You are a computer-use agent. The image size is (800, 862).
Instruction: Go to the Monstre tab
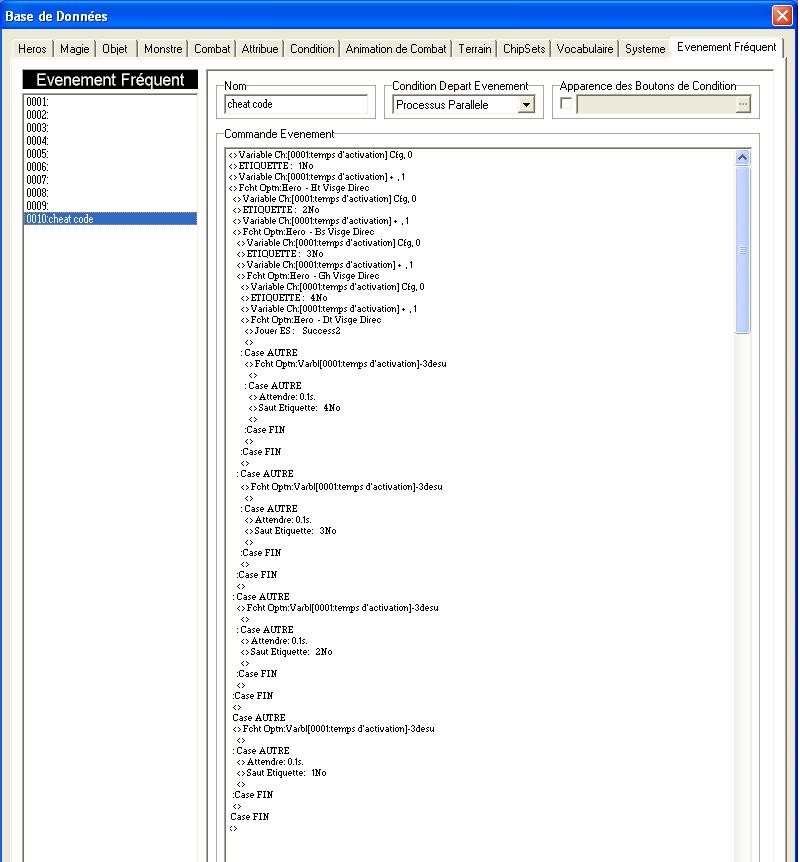pos(163,49)
